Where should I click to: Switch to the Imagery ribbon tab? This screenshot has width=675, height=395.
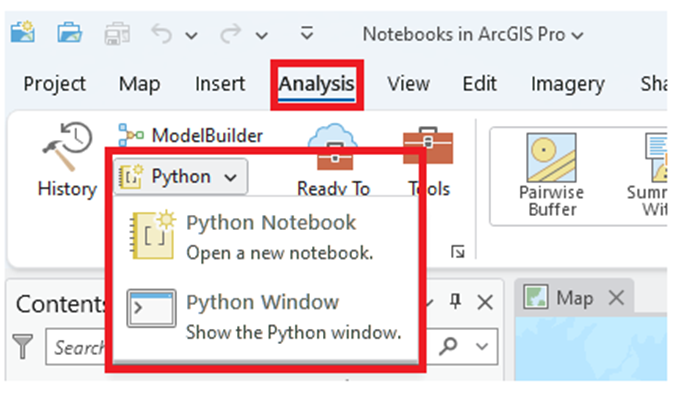pyautogui.click(x=568, y=84)
